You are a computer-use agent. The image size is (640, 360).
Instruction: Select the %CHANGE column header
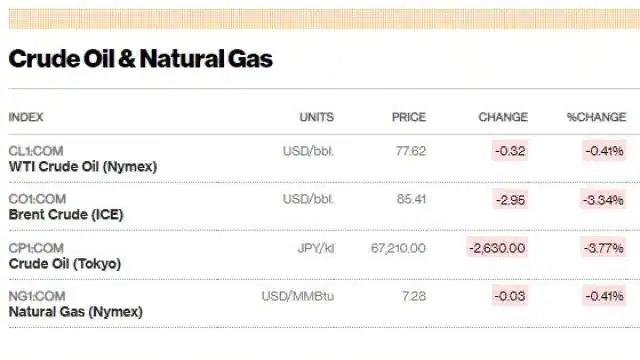(597, 117)
